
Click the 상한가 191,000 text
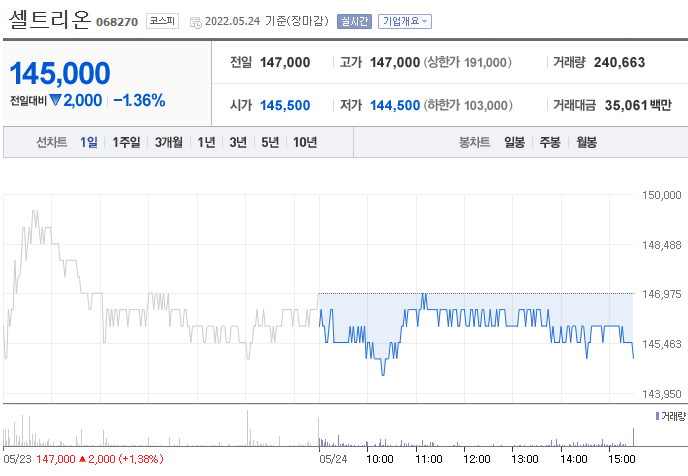click(x=468, y=62)
